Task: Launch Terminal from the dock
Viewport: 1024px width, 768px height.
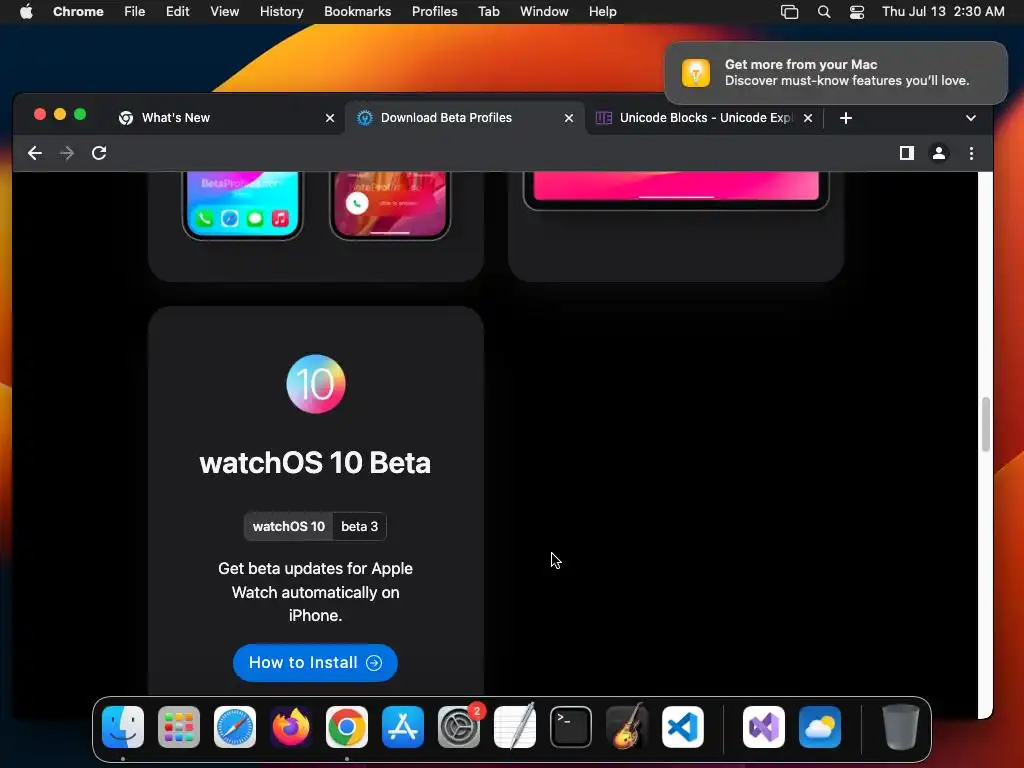Action: 571,727
